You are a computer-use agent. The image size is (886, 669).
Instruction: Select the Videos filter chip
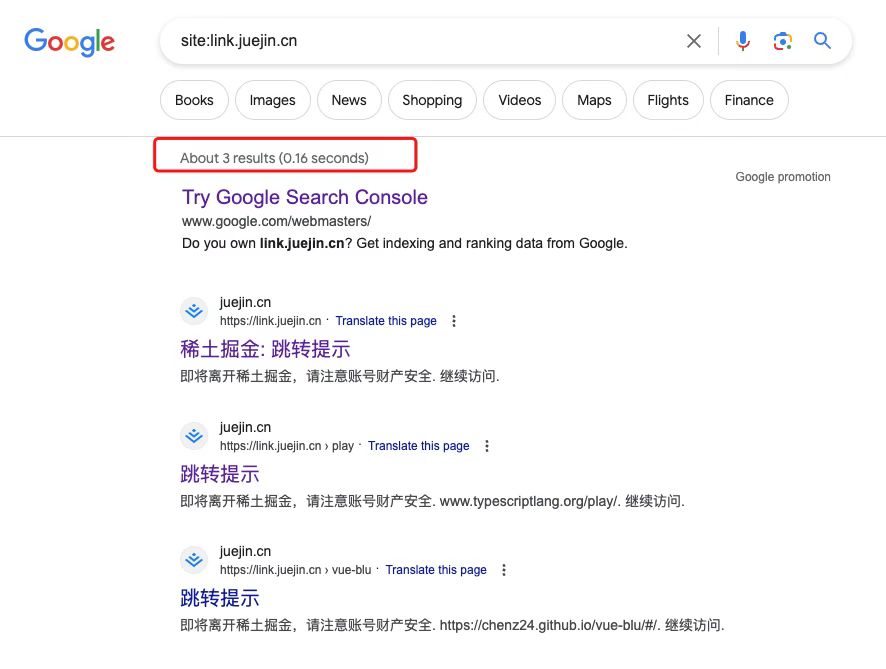[519, 100]
